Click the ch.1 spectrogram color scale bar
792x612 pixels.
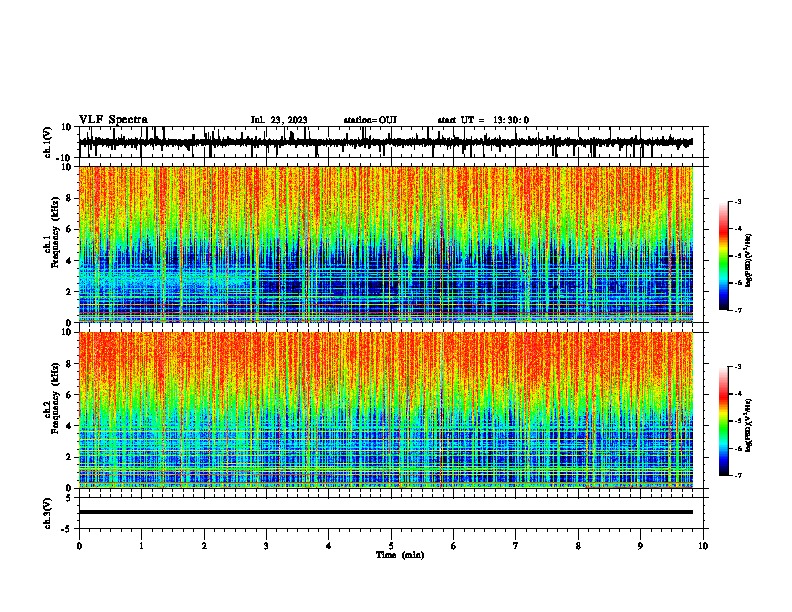tap(724, 256)
